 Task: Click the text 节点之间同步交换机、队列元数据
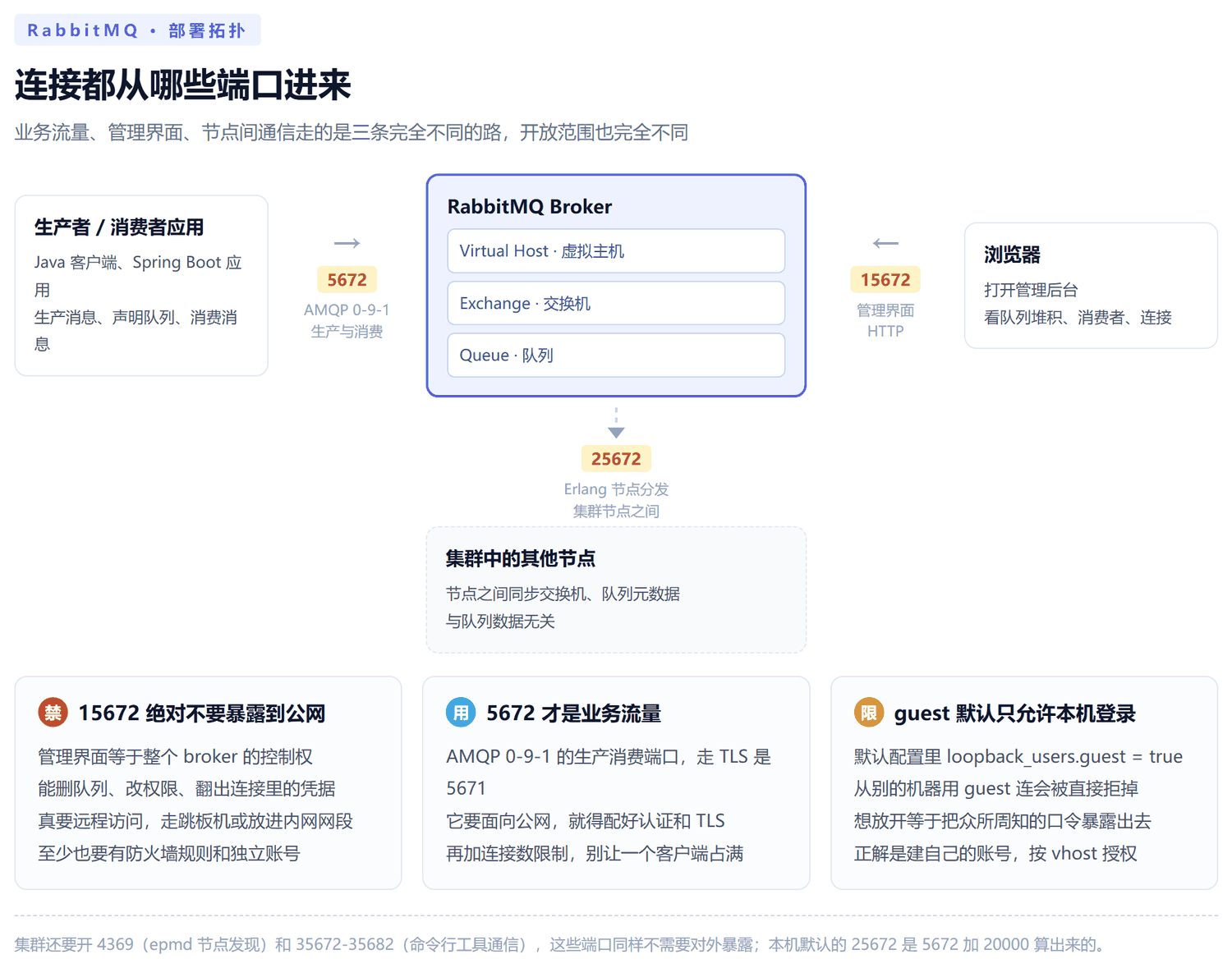pos(563,594)
